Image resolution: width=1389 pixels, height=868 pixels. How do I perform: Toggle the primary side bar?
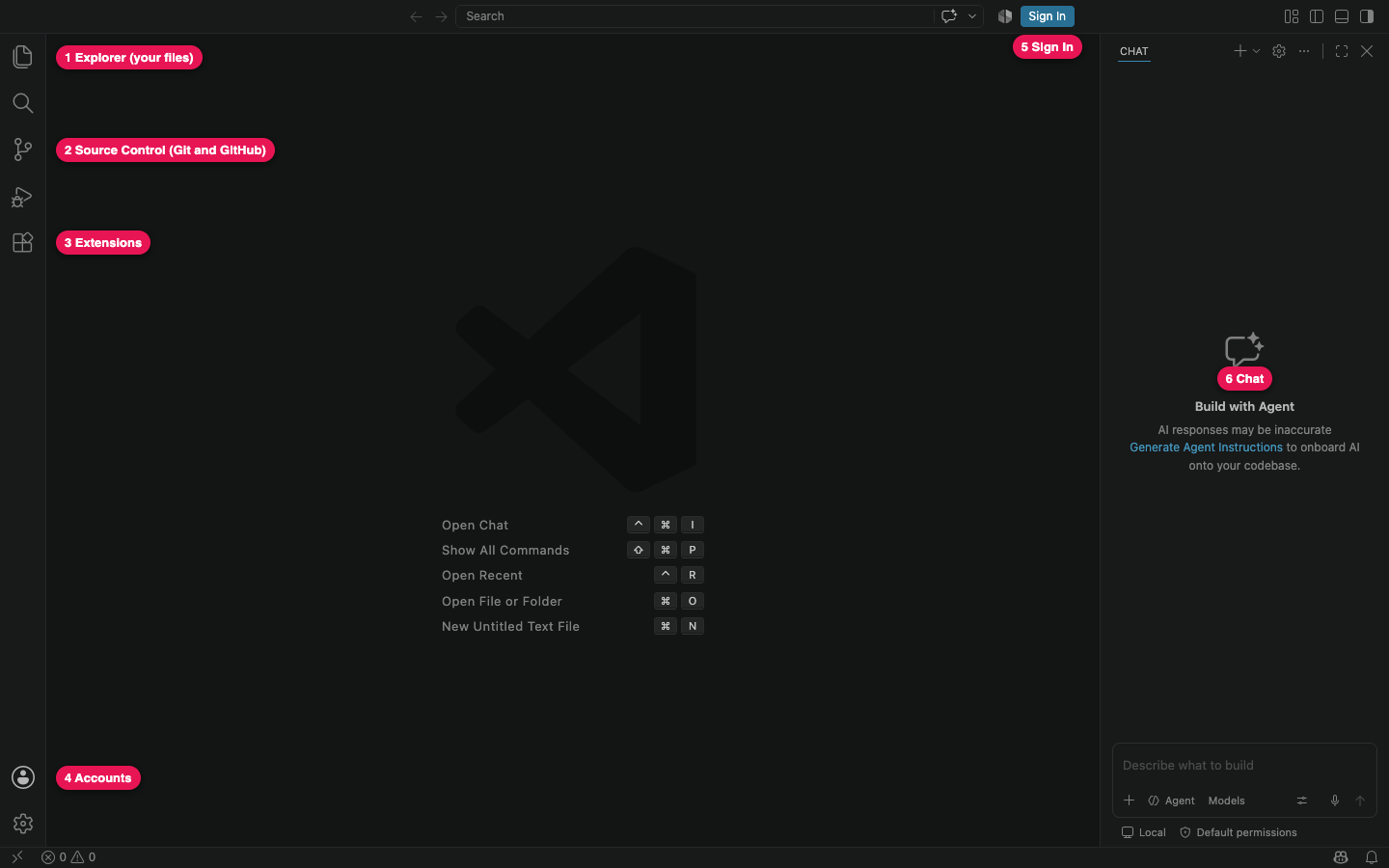(1317, 16)
